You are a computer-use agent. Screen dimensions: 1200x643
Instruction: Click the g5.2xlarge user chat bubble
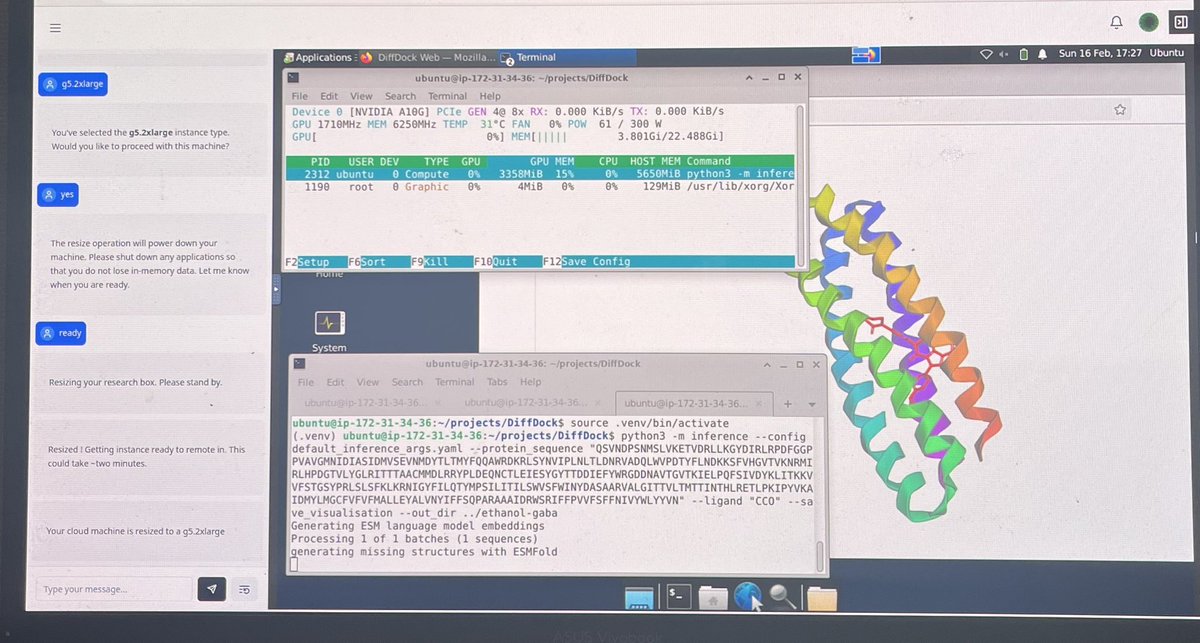pos(75,84)
